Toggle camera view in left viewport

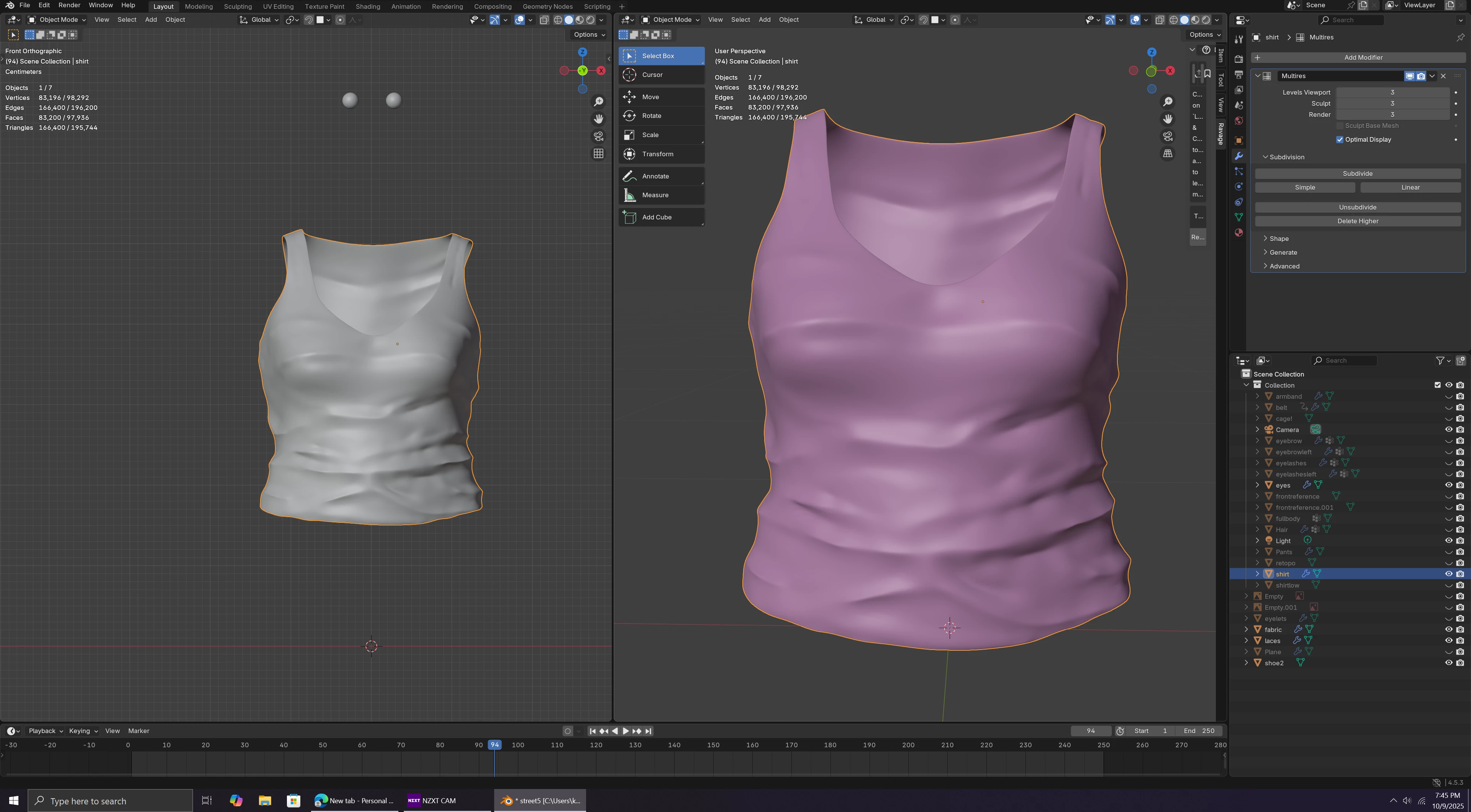click(x=598, y=136)
